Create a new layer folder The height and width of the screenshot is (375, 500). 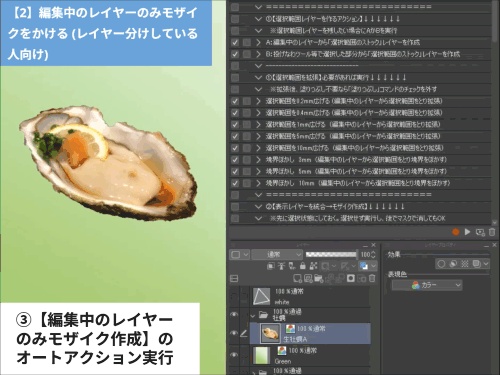click(x=319, y=278)
